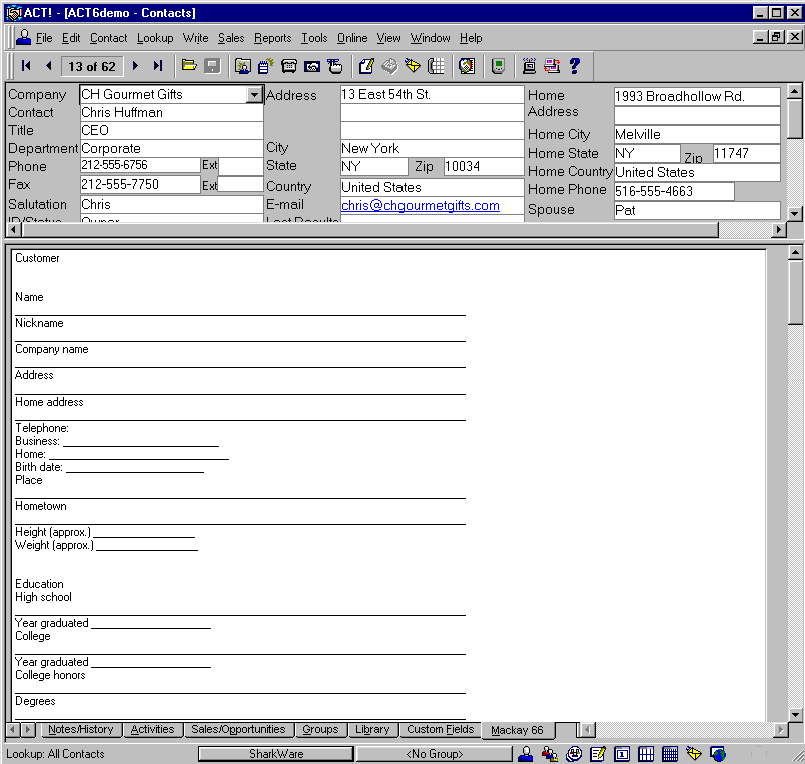
Task: Open the Lookup menu
Action: [x=155, y=38]
